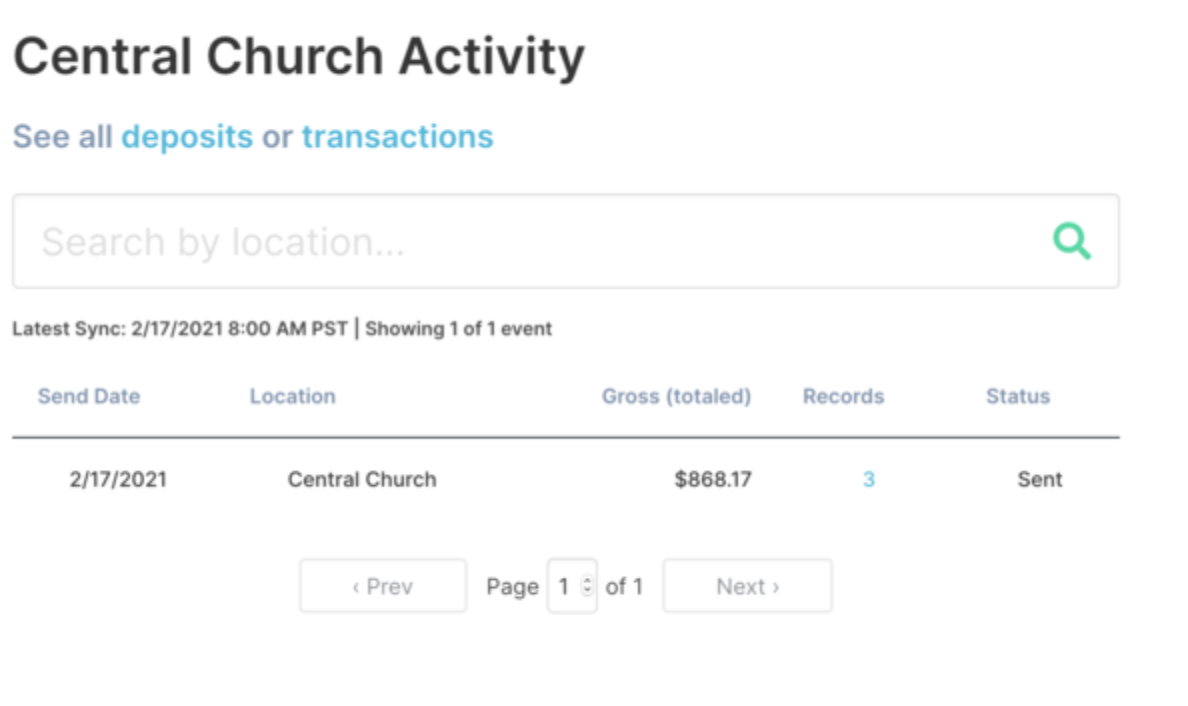Click the page number stepper down arrow
The width and height of the screenshot is (1188, 706).
pyautogui.click(x=588, y=592)
